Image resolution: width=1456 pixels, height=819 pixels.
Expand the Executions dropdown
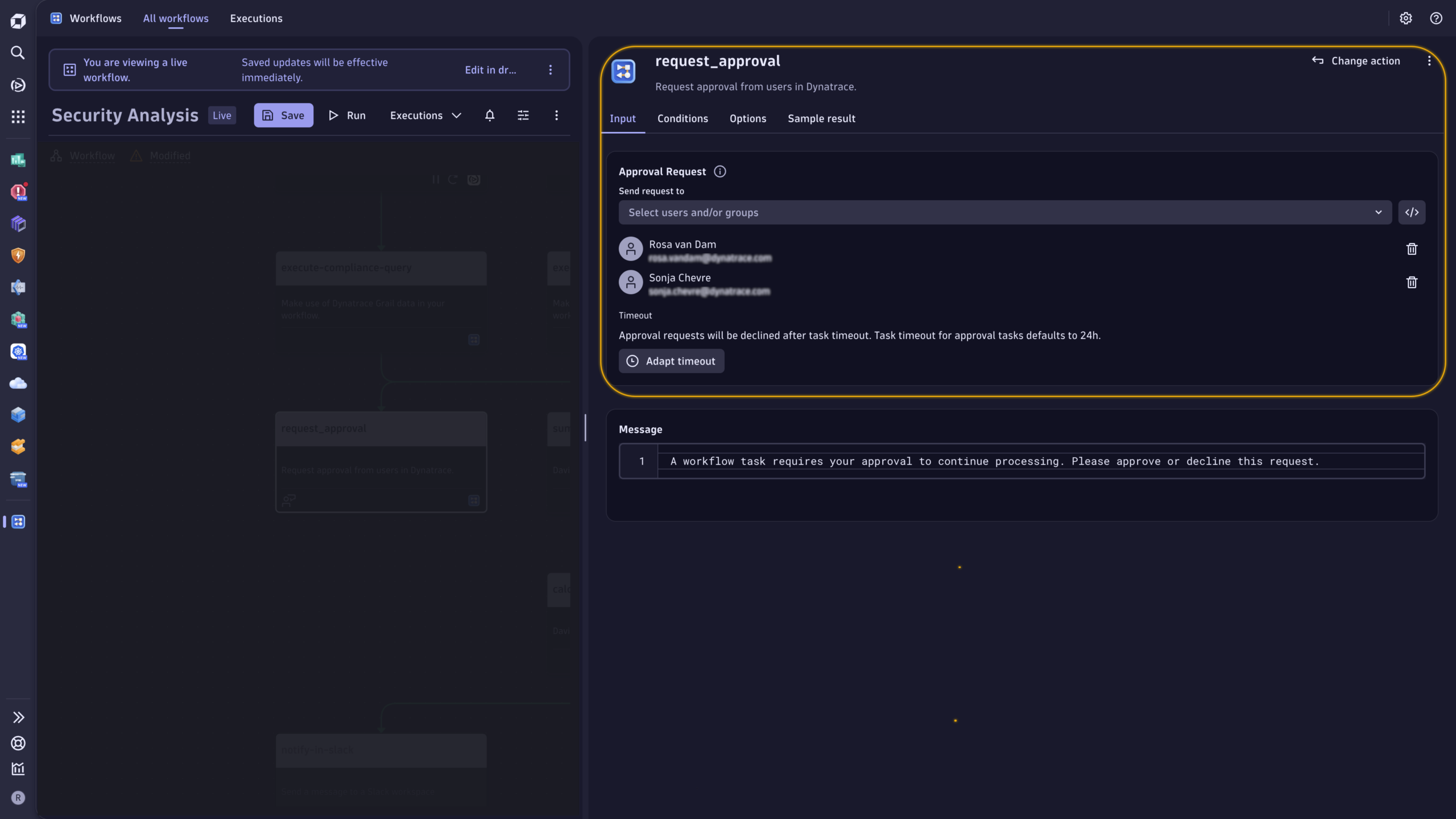click(x=425, y=115)
